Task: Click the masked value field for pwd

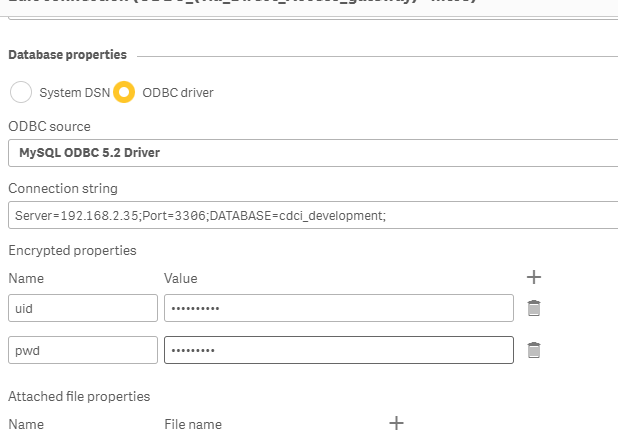Action: click(338, 350)
